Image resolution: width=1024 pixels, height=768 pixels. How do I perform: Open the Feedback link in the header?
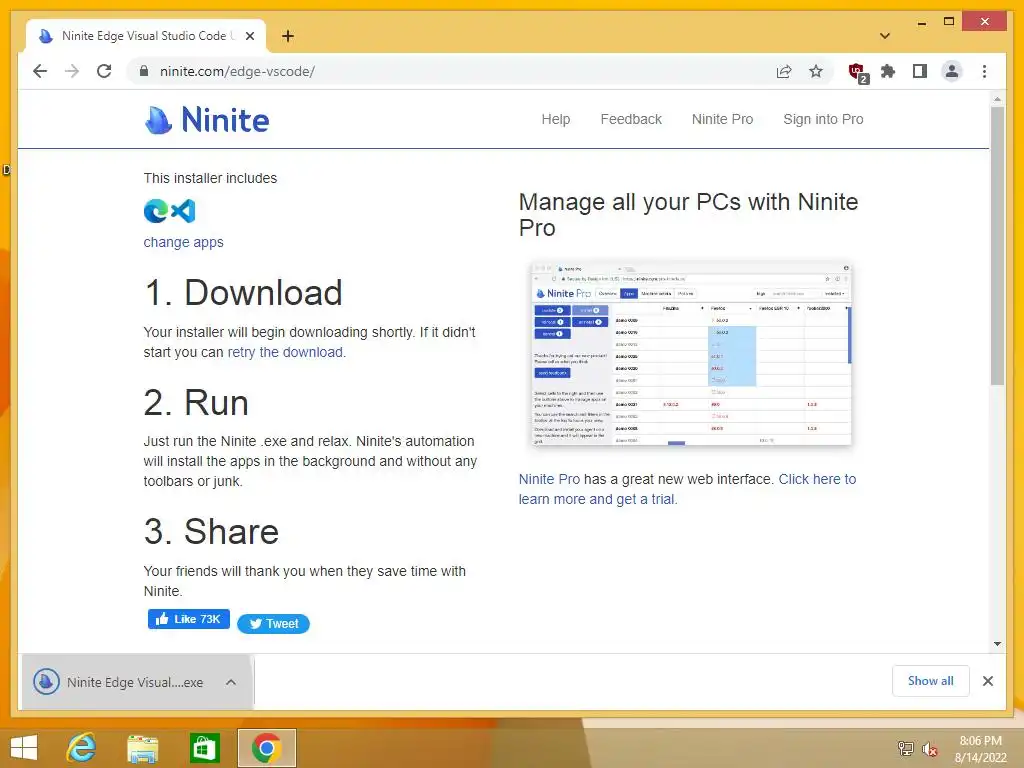pos(631,120)
